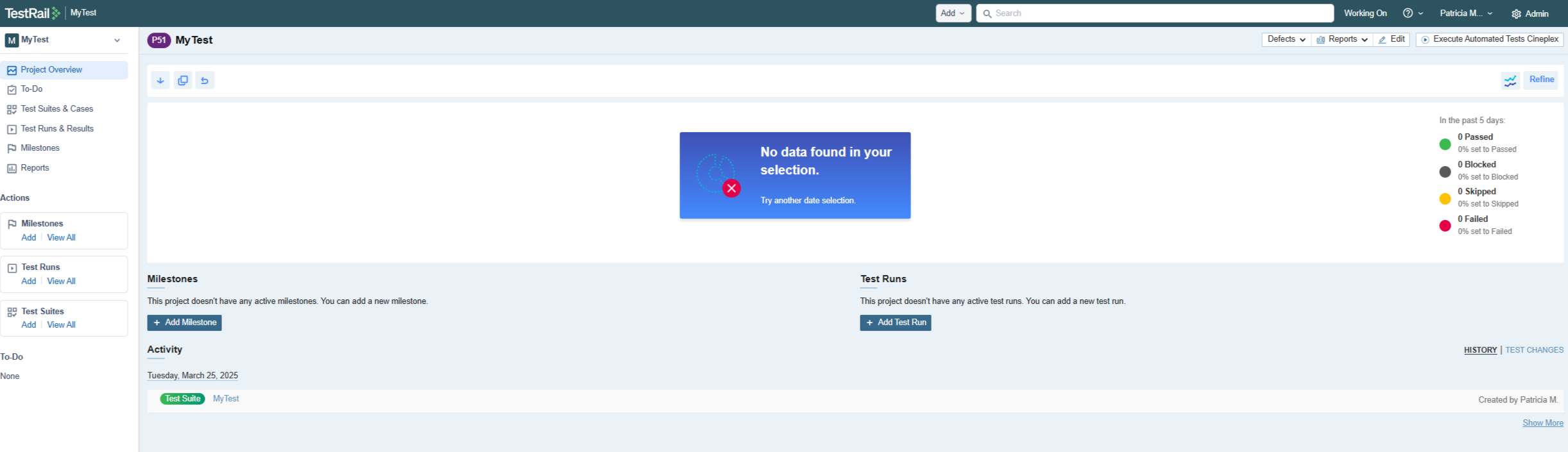Go to Test Runs & Results in sidebar
Viewport: 1568px width, 452px height.
(56, 129)
